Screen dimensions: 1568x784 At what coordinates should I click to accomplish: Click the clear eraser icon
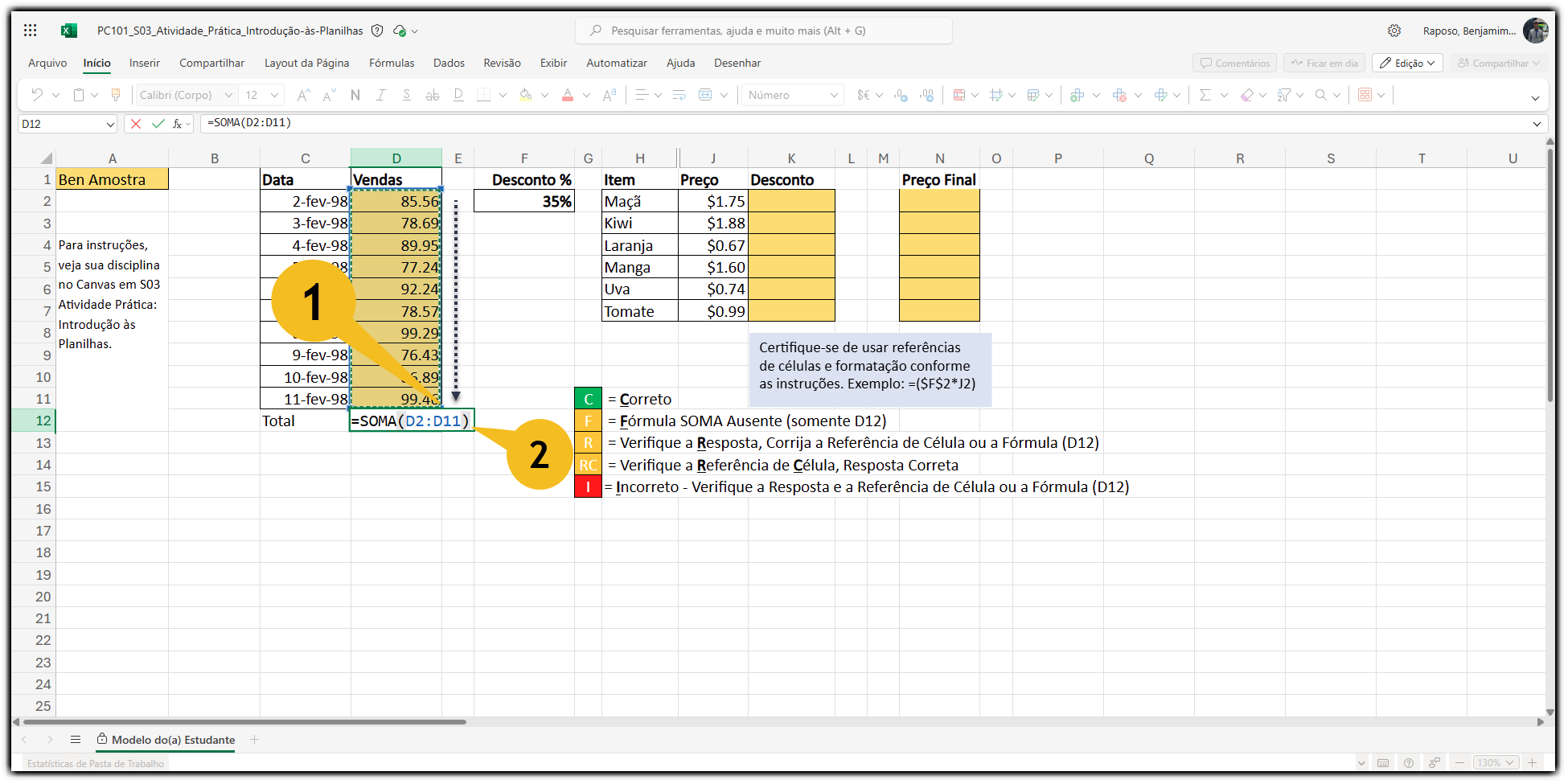pyautogui.click(x=1247, y=95)
